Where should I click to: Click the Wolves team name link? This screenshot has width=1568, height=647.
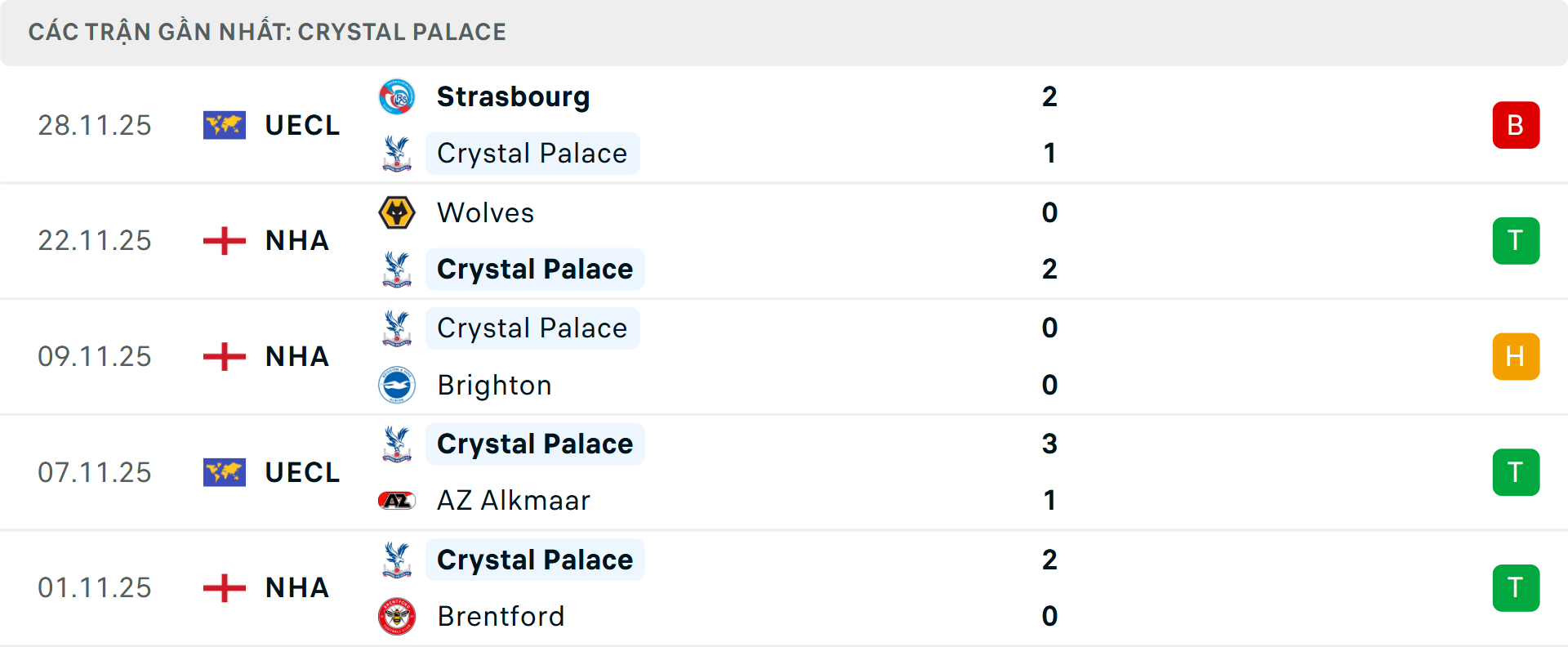pos(485,212)
